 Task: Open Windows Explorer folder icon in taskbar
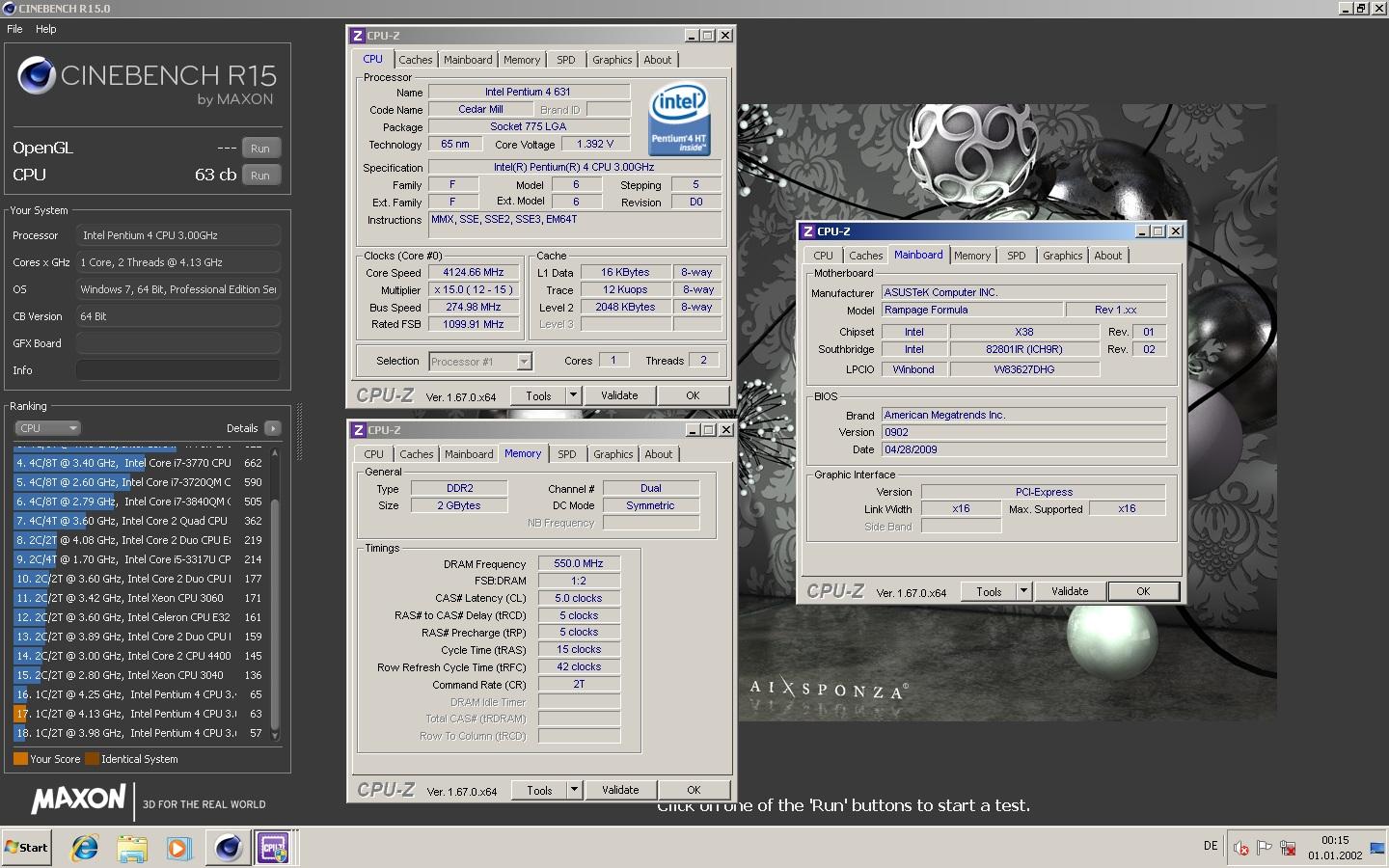(x=132, y=848)
